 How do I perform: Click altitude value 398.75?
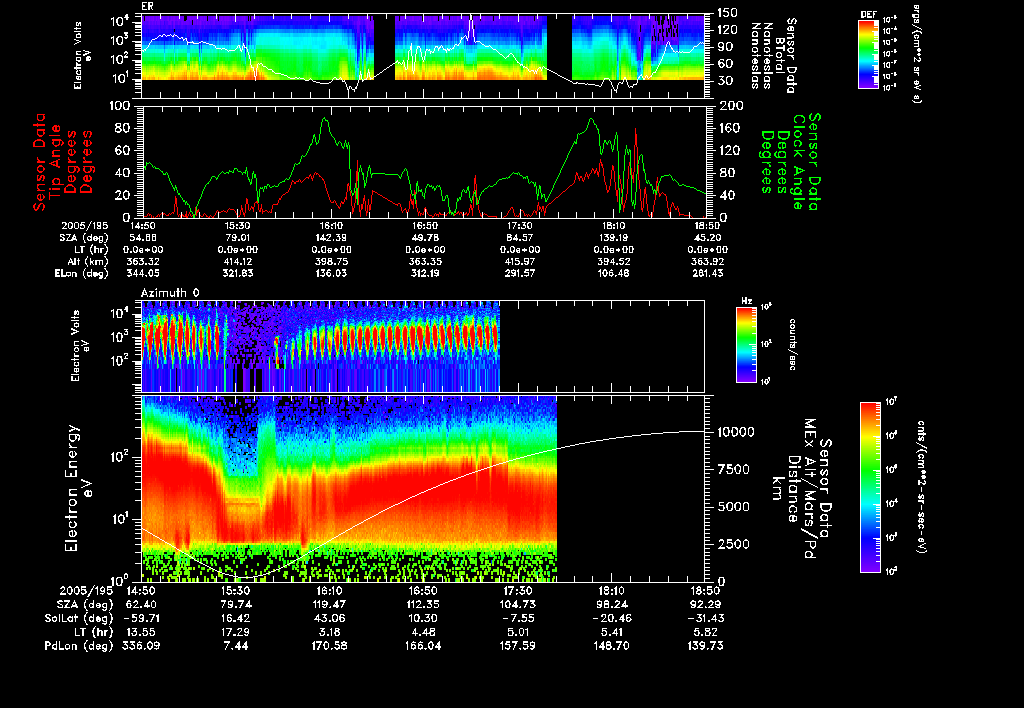point(331,261)
